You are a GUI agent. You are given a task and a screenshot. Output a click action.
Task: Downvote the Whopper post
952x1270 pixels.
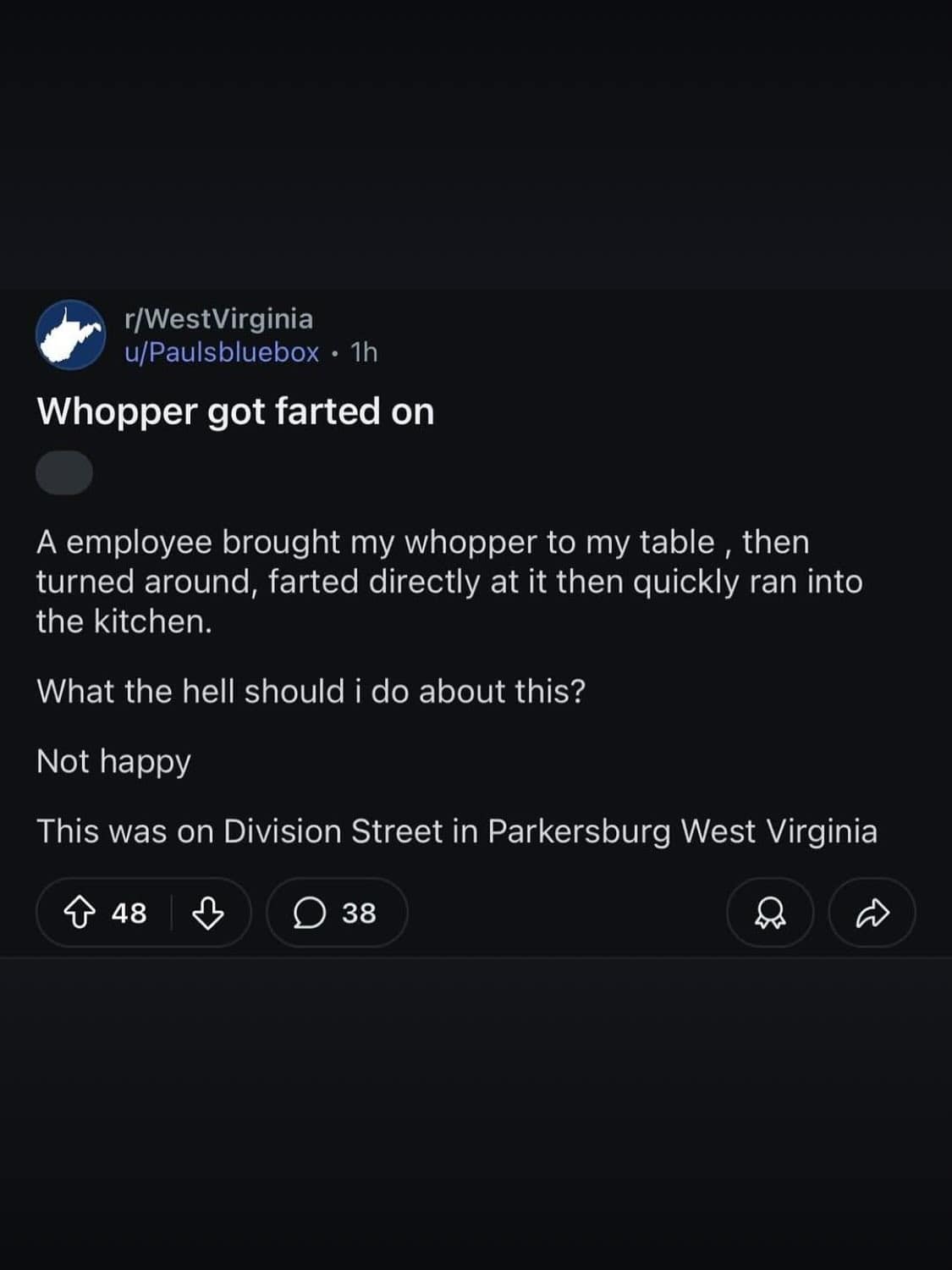coord(208,913)
